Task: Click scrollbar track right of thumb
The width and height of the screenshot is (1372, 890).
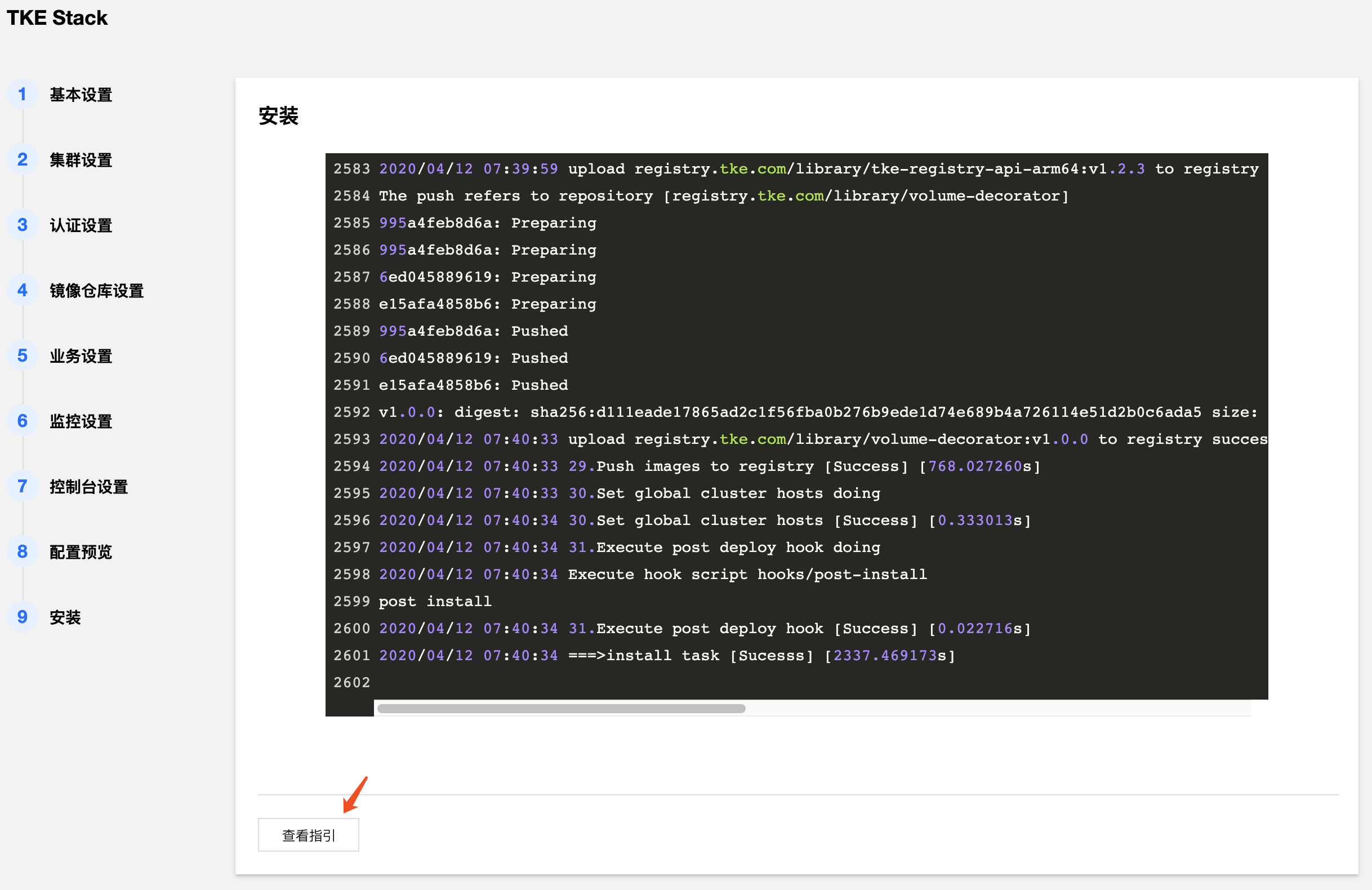Action: (x=997, y=709)
